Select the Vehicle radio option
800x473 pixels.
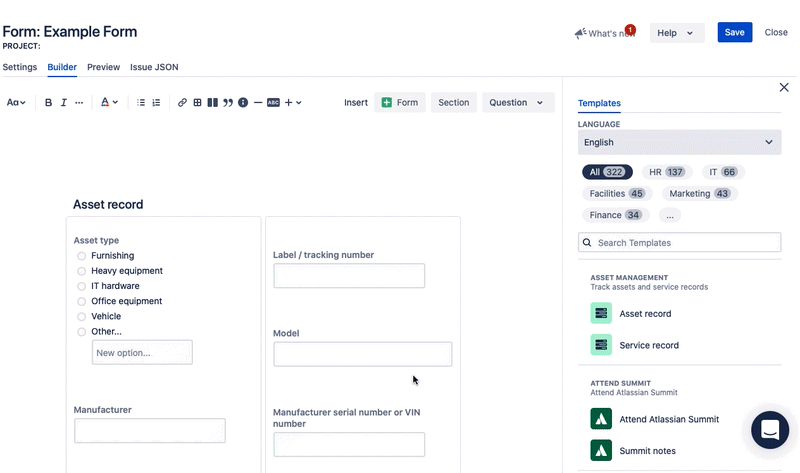81,316
